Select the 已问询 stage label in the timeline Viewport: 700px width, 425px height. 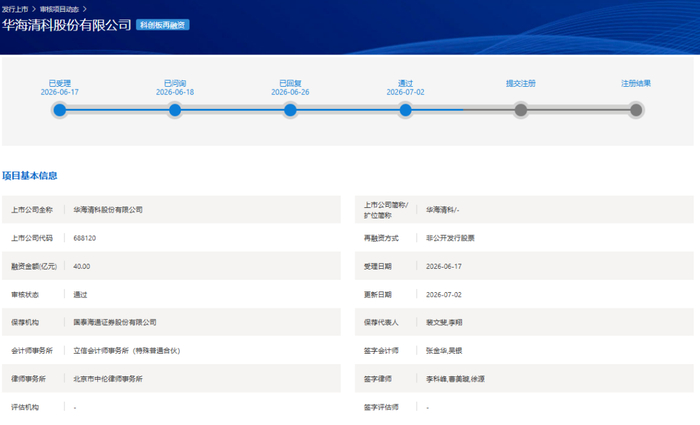(175, 83)
